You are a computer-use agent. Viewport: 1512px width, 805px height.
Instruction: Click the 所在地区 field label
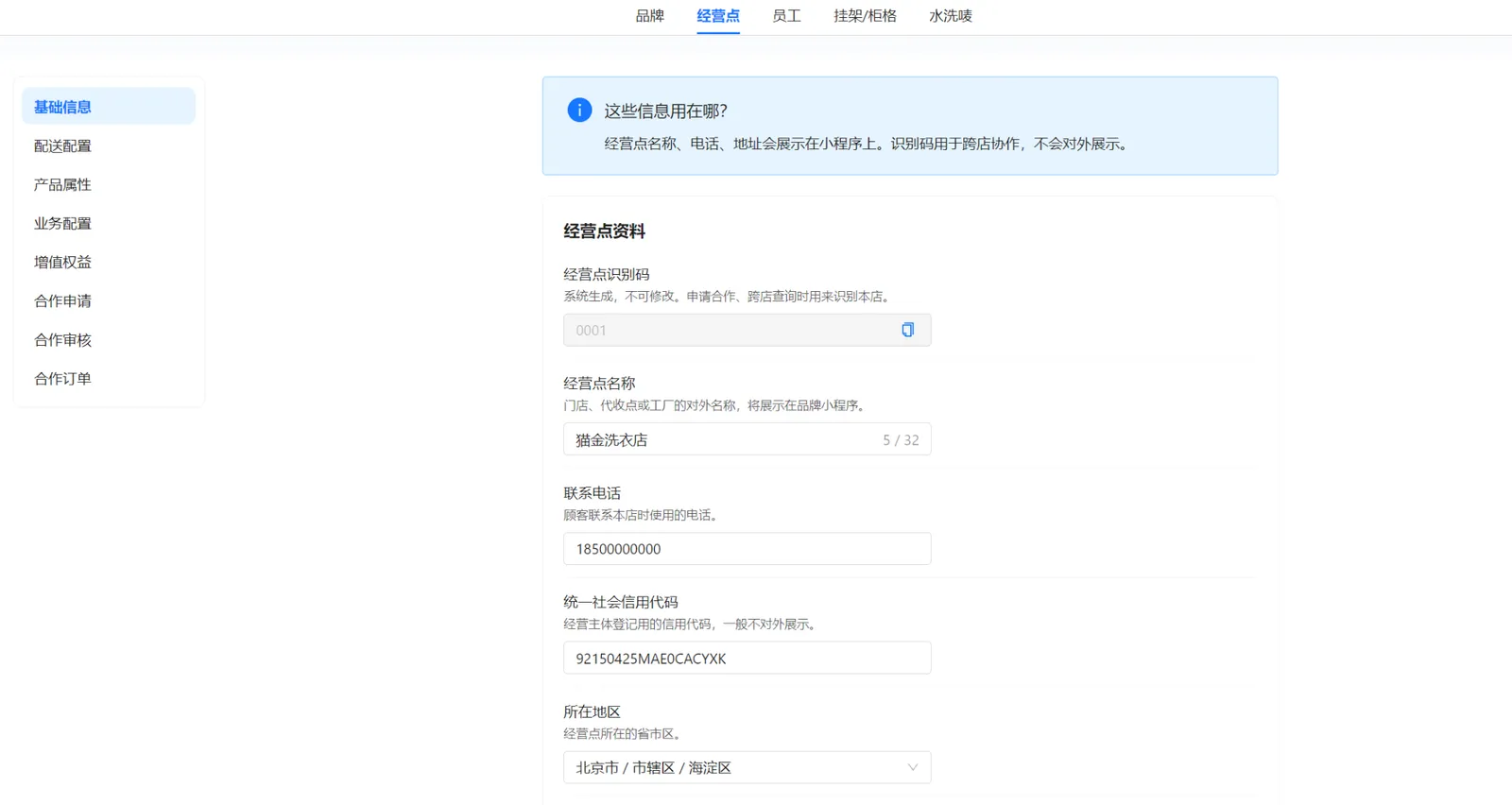[x=592, y=711]
